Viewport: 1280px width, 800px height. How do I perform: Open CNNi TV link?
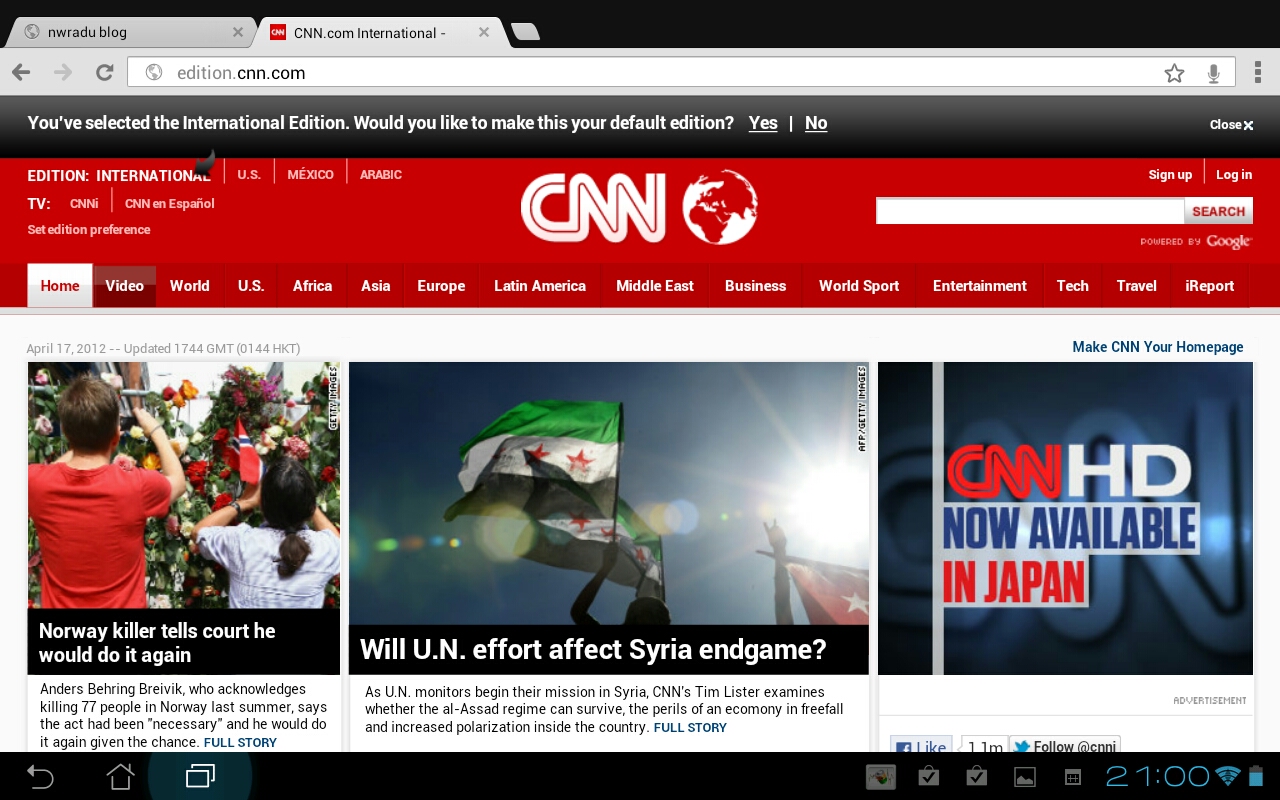coord(84,203)
